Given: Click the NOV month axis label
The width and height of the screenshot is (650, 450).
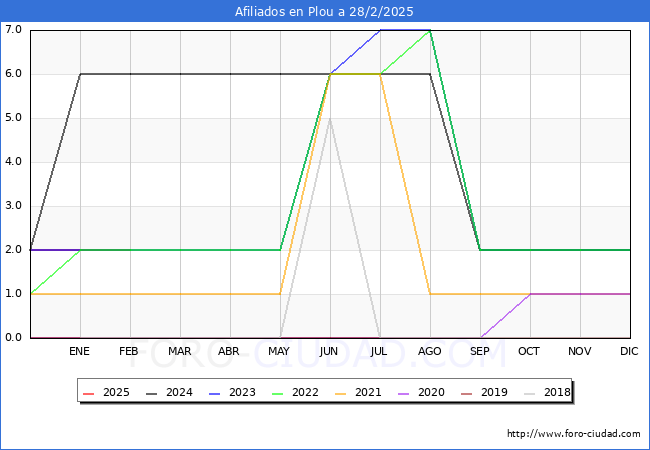Looking at the screenshot, I should [580, 351].
